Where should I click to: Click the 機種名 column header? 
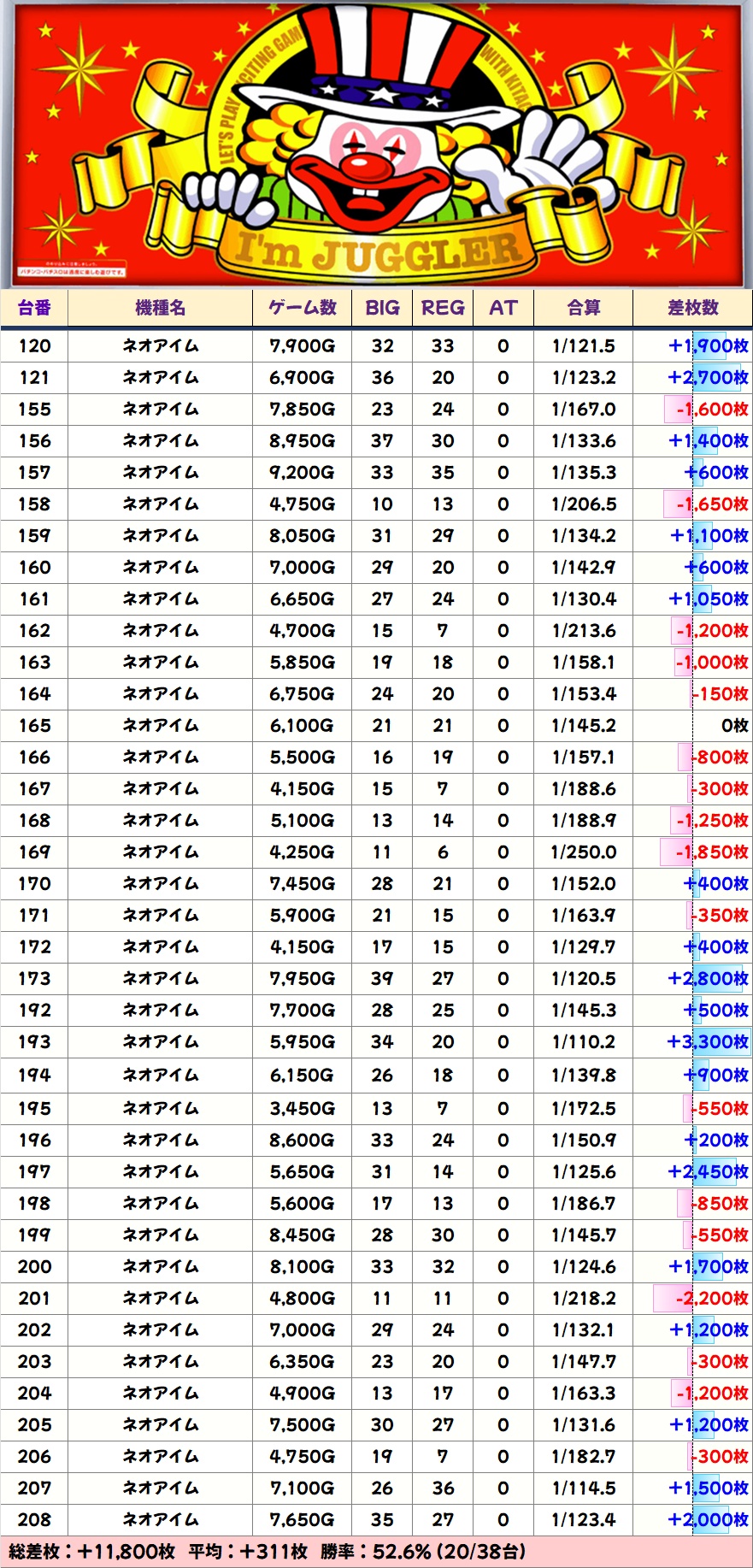160,308
